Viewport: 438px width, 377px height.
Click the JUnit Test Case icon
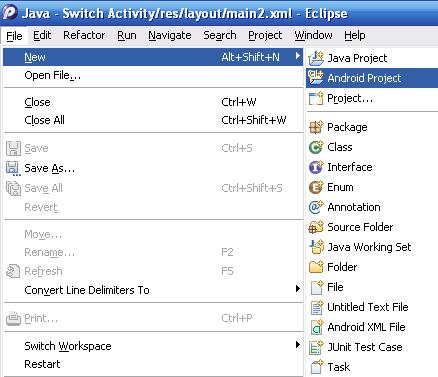click(x=316, y=347)
